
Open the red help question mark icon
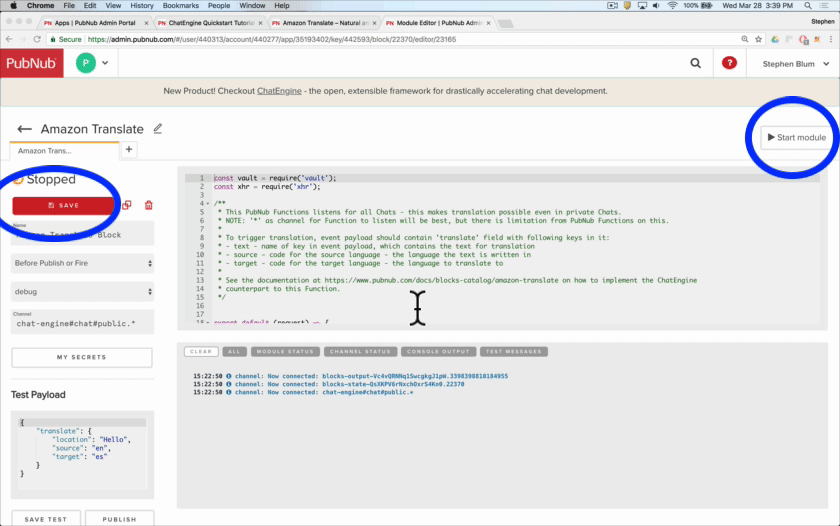[x=729, y=63]
